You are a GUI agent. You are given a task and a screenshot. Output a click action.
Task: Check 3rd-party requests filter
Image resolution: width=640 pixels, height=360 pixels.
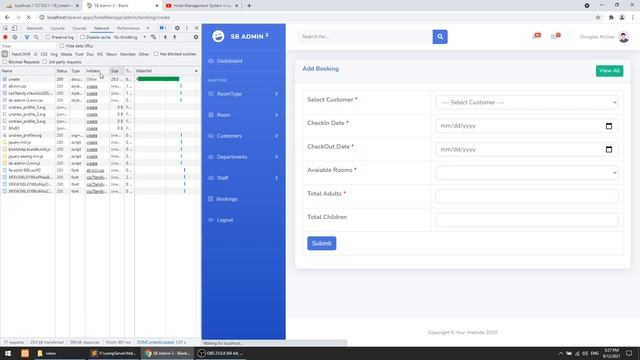[x=45, y=62]
